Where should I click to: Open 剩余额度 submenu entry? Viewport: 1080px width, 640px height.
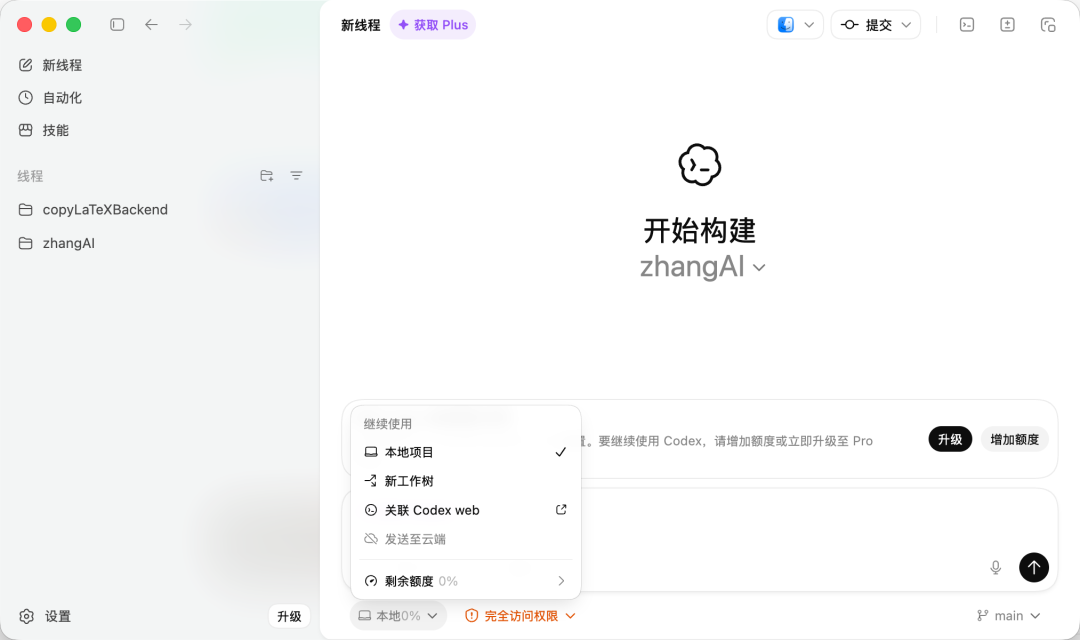click(466, 581)
